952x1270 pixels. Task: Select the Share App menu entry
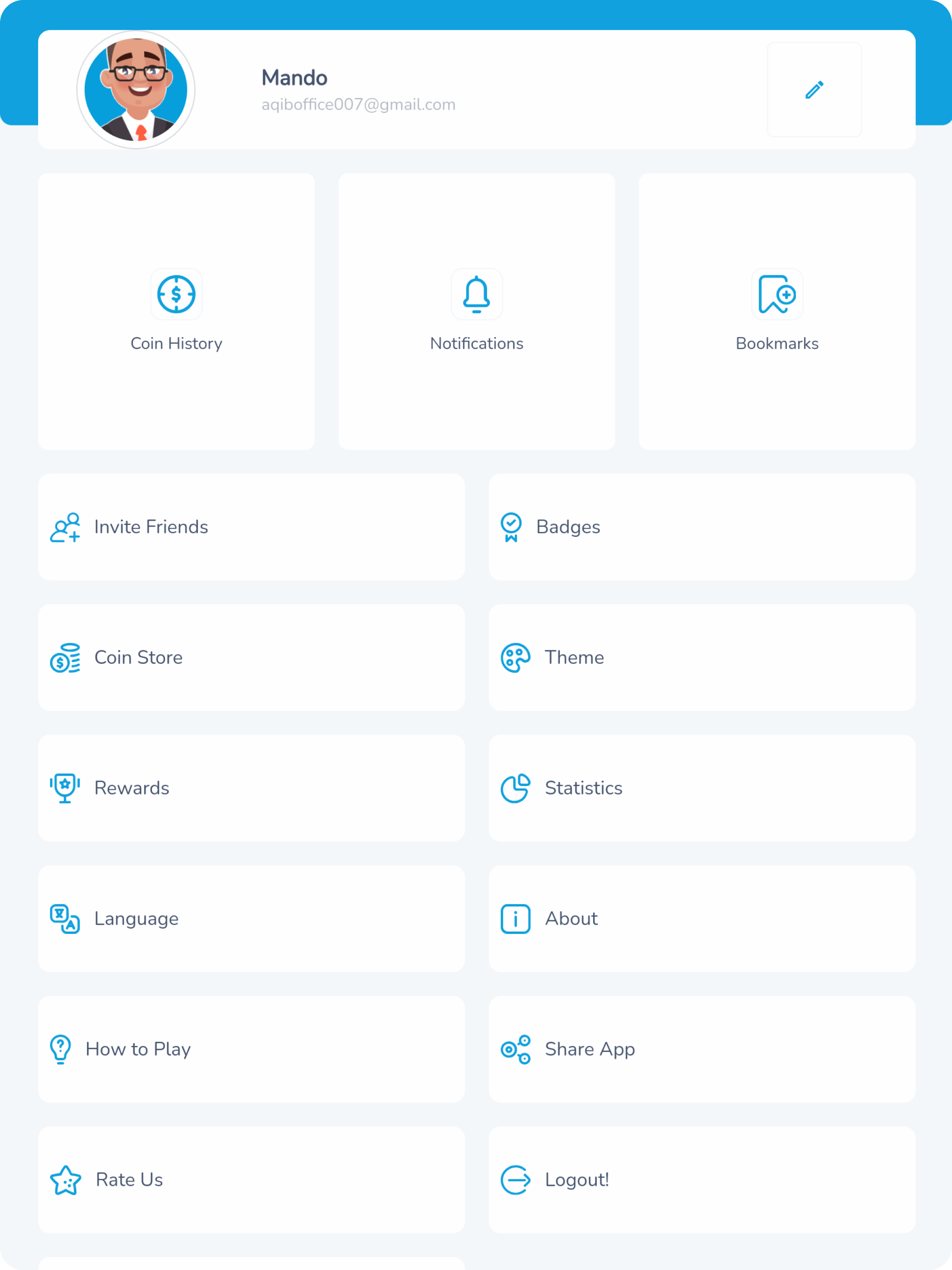click(x=702, y=1049)
